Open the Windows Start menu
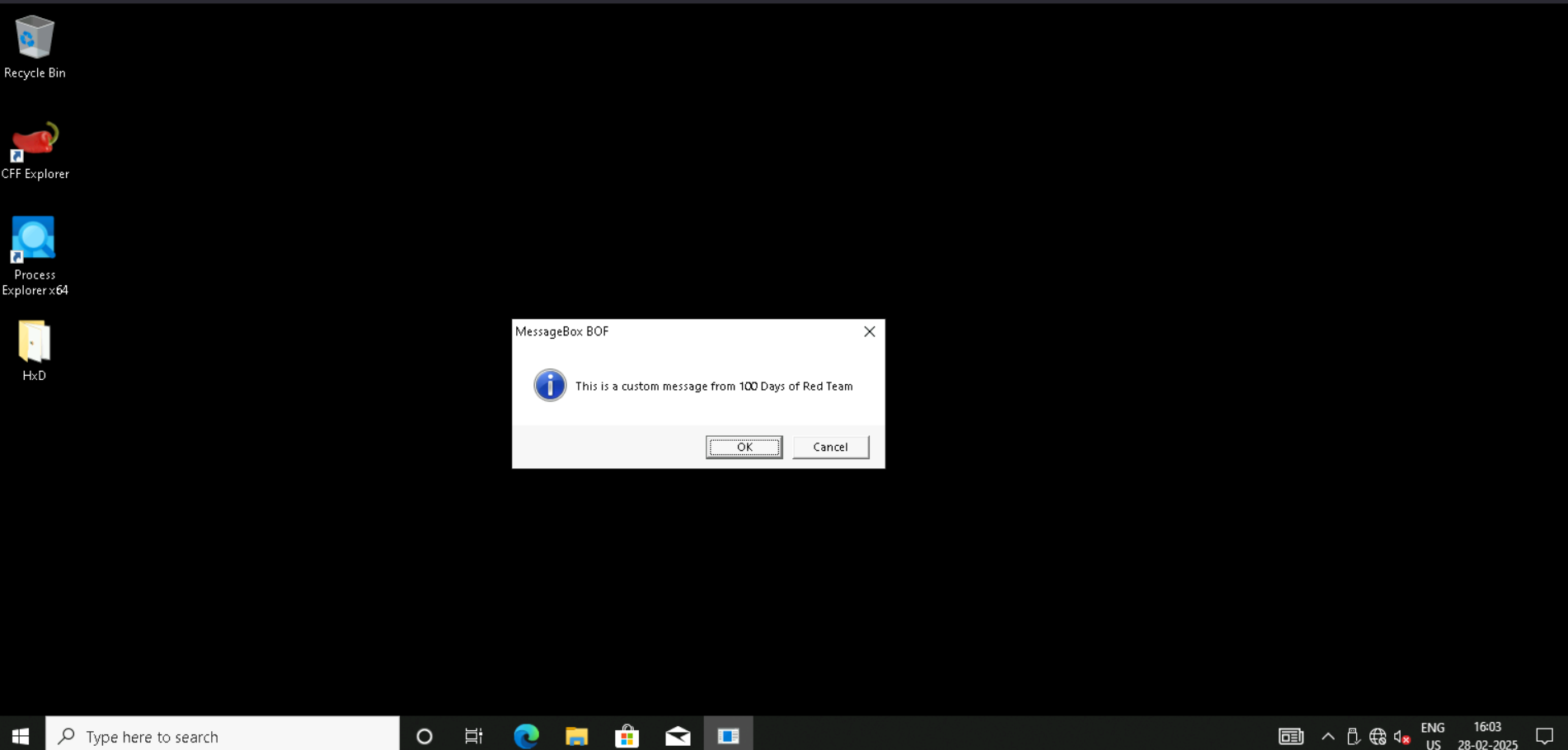The width and height of the screenshot is (1568, 750). [x=21, y=736]
